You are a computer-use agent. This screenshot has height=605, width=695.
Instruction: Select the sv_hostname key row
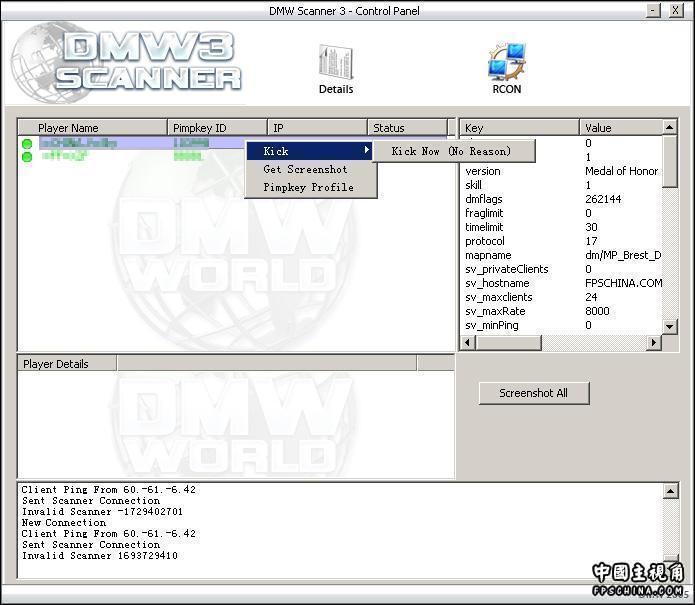pos(562,283)
